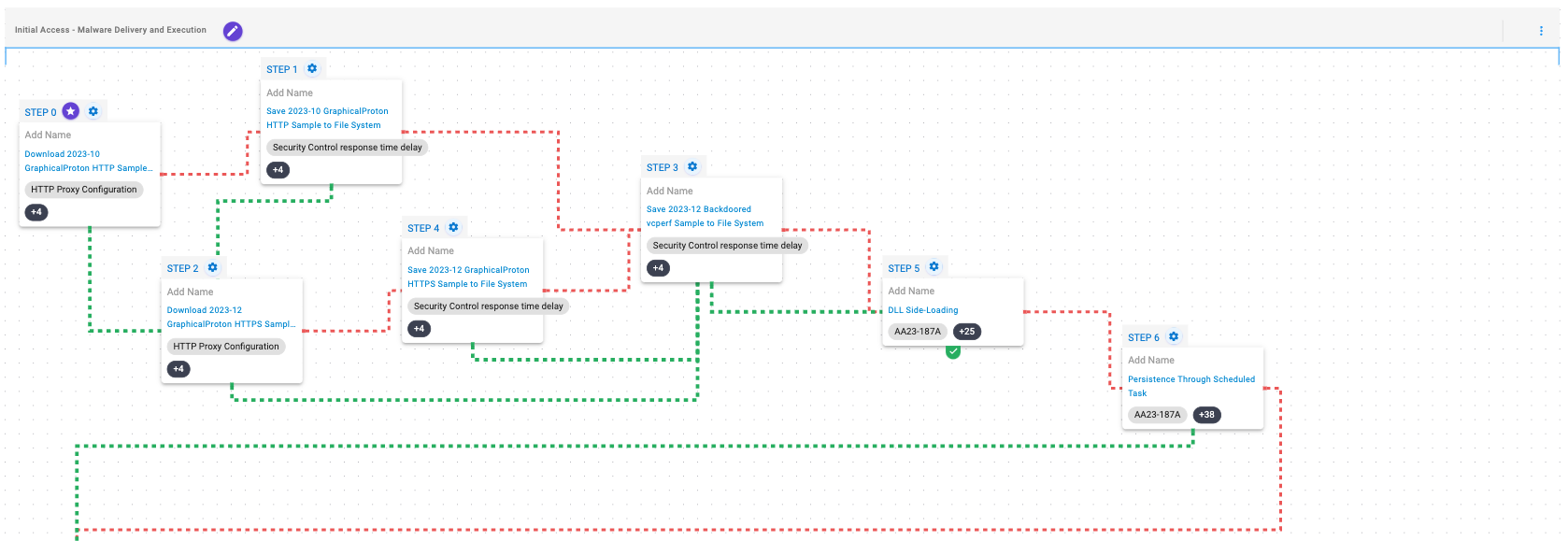Open Step 3 gear settings
The image size is (1568, 541).
pos(692,166)
